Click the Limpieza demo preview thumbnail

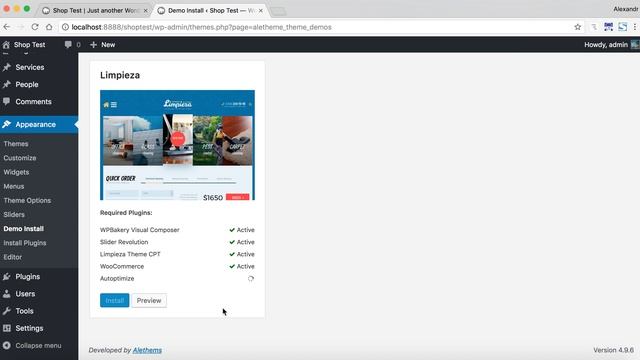(177, 145)
